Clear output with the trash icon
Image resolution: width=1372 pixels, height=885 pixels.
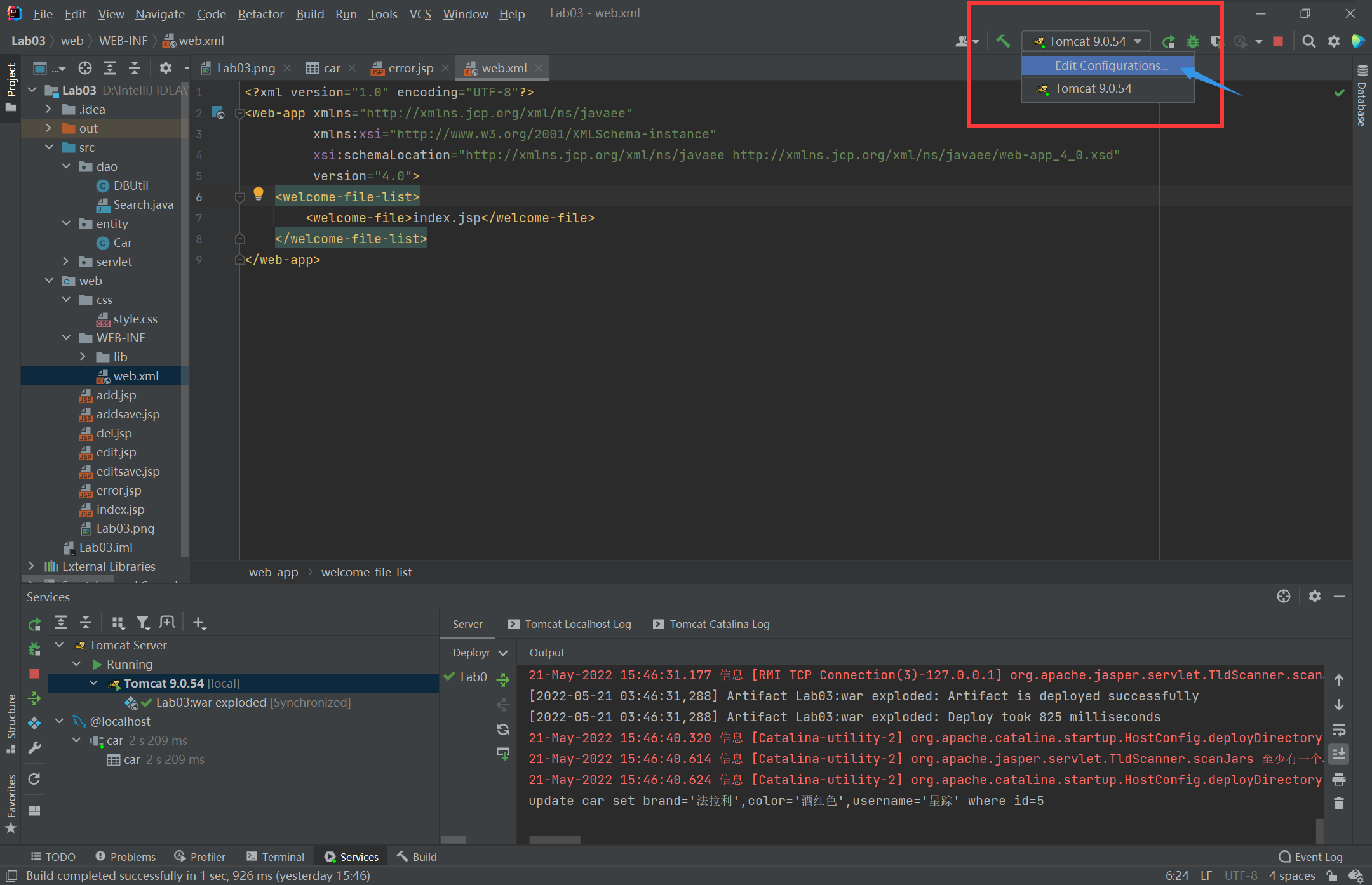(x=1339, y=804)
